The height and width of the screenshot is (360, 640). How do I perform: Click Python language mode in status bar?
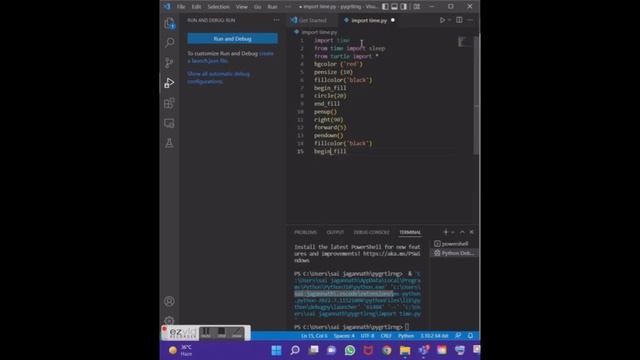coord(406,336)
